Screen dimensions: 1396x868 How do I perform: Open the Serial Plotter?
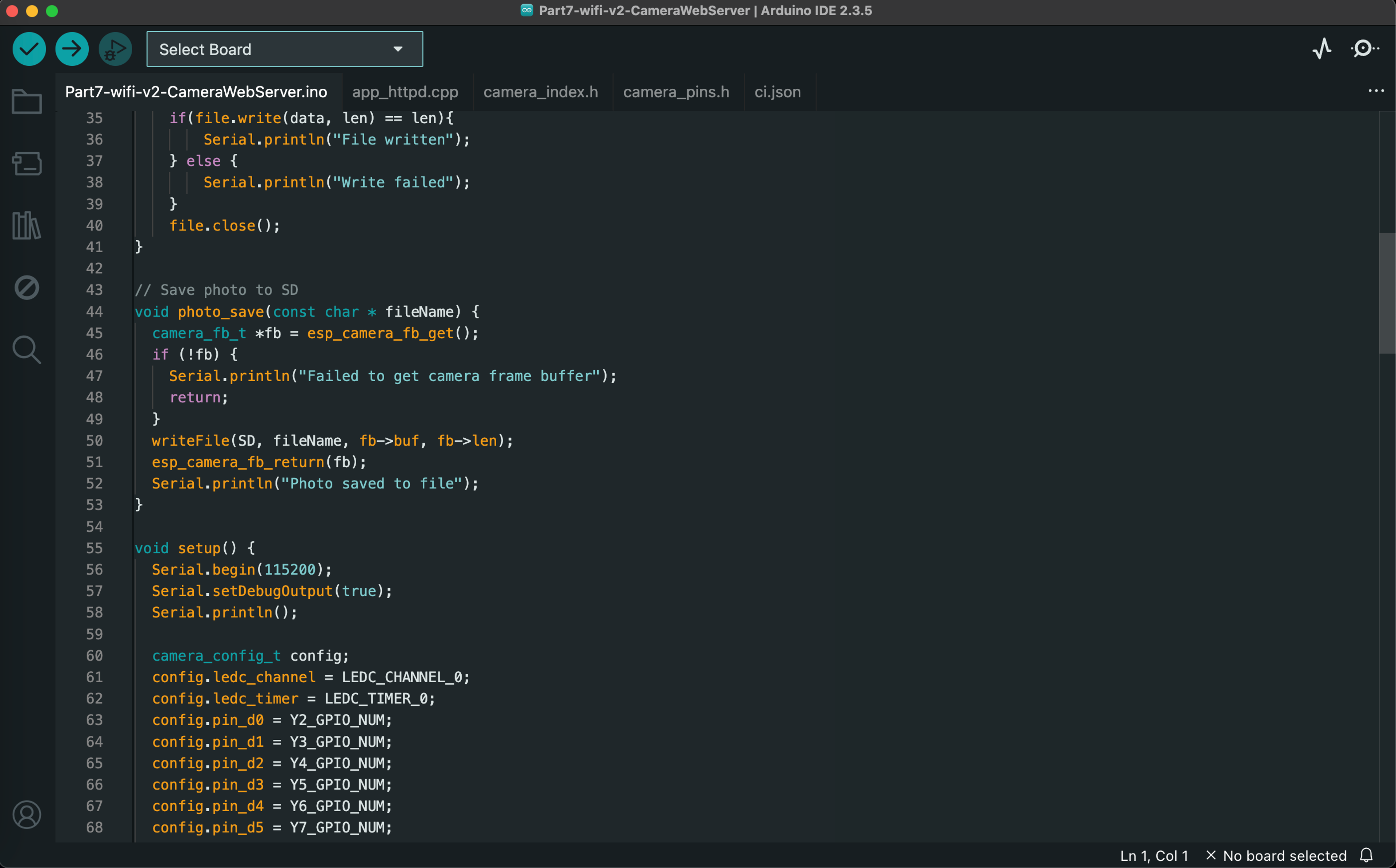tap(1322, 49)
